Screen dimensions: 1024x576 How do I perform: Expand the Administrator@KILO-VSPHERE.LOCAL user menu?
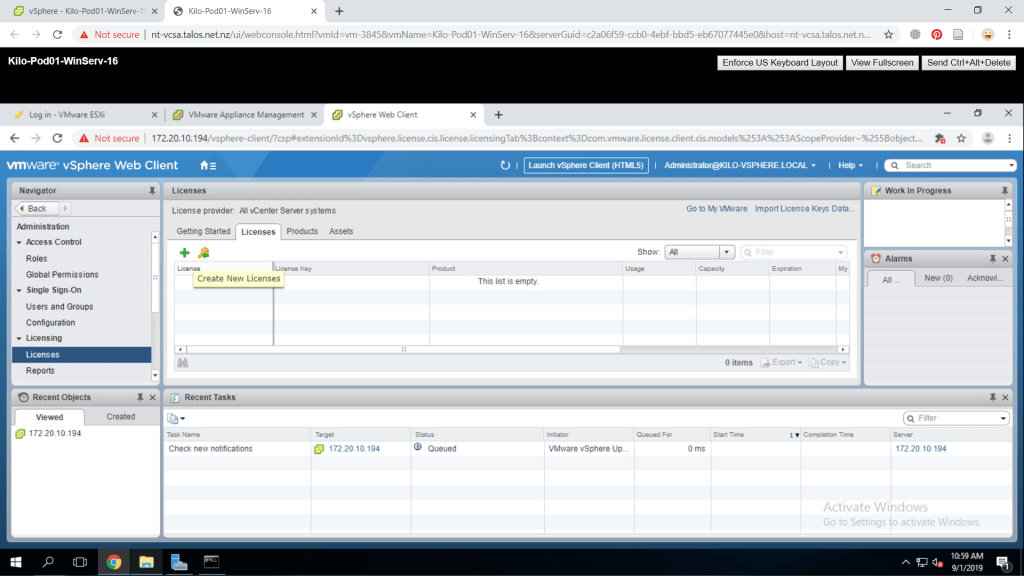point(739,165)
